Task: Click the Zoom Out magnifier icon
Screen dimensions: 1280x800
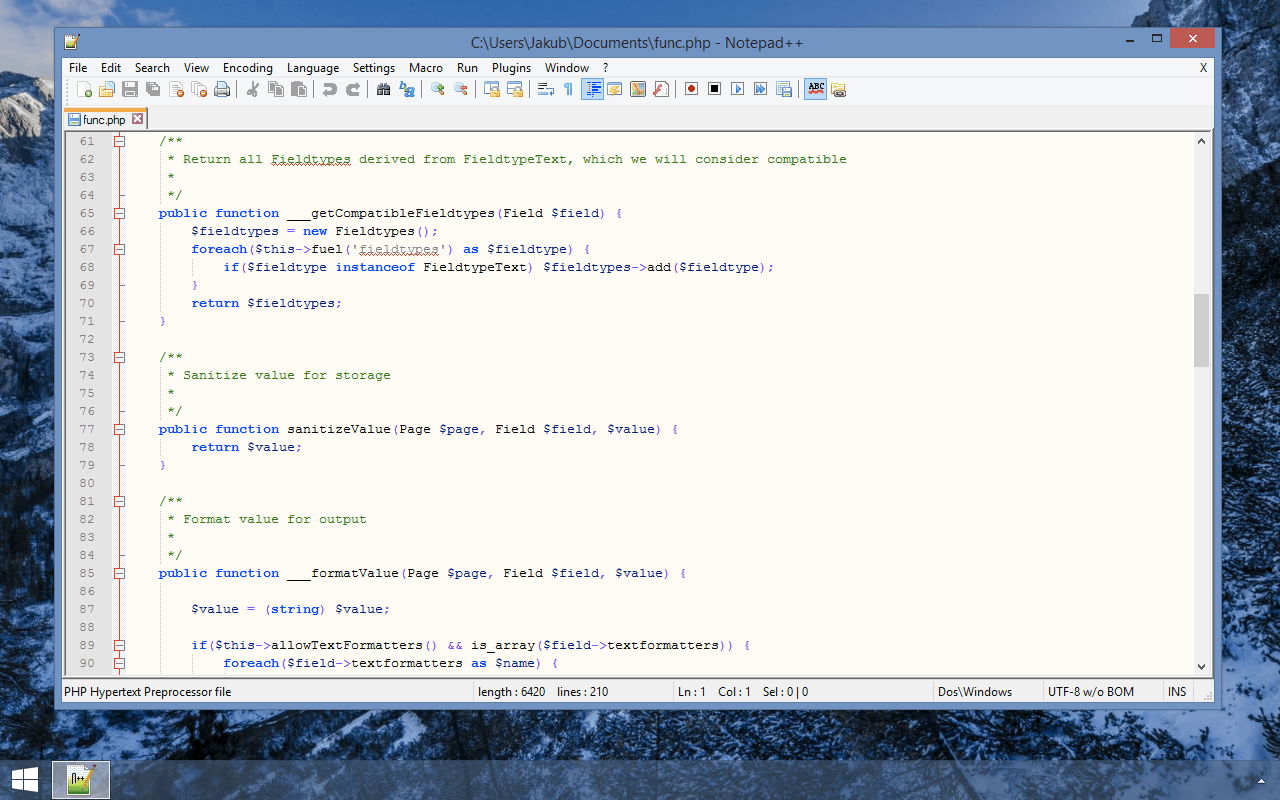Action: (x=460, y=89)
